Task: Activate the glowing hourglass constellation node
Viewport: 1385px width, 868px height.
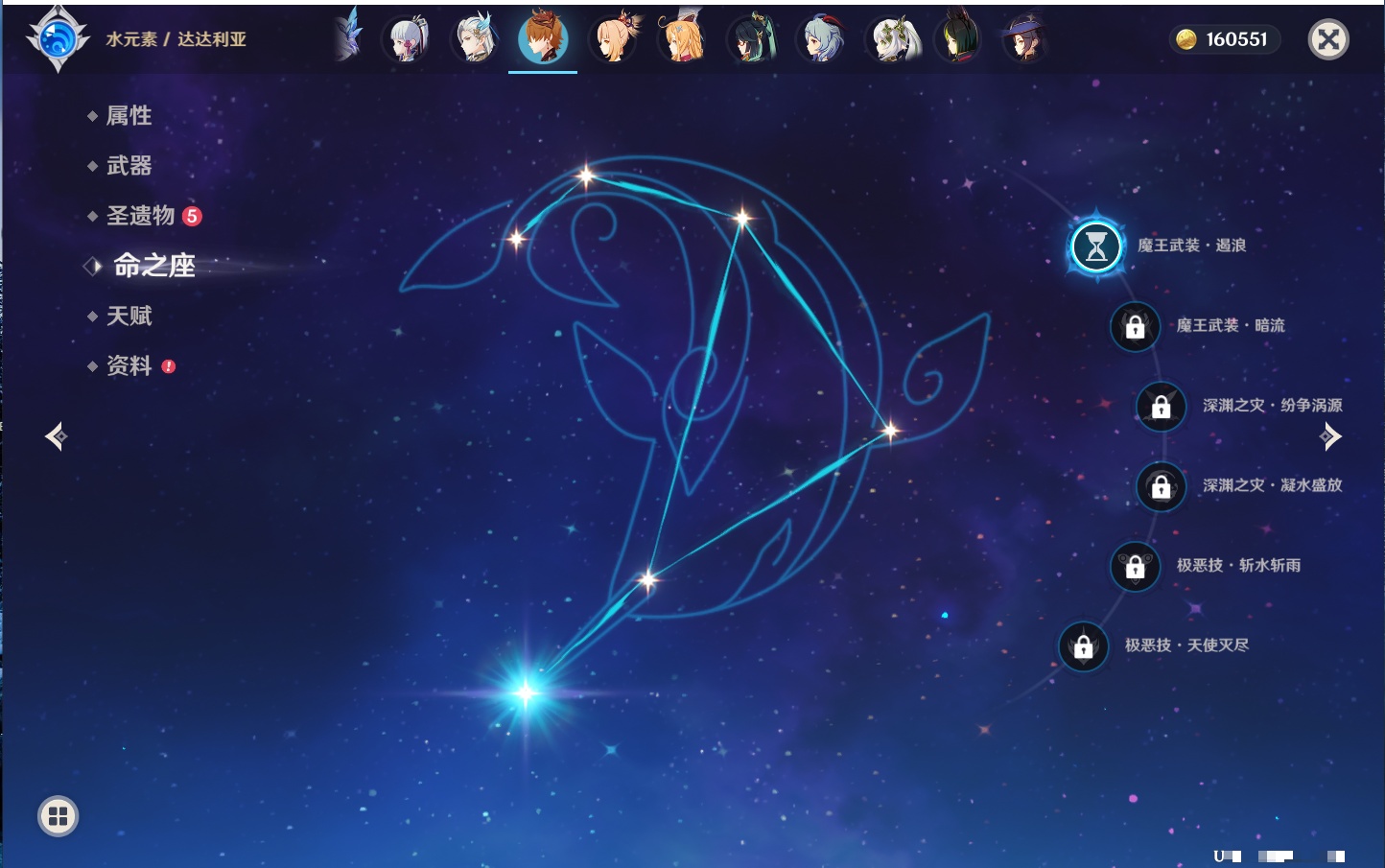Action: tap(1096, 246)
